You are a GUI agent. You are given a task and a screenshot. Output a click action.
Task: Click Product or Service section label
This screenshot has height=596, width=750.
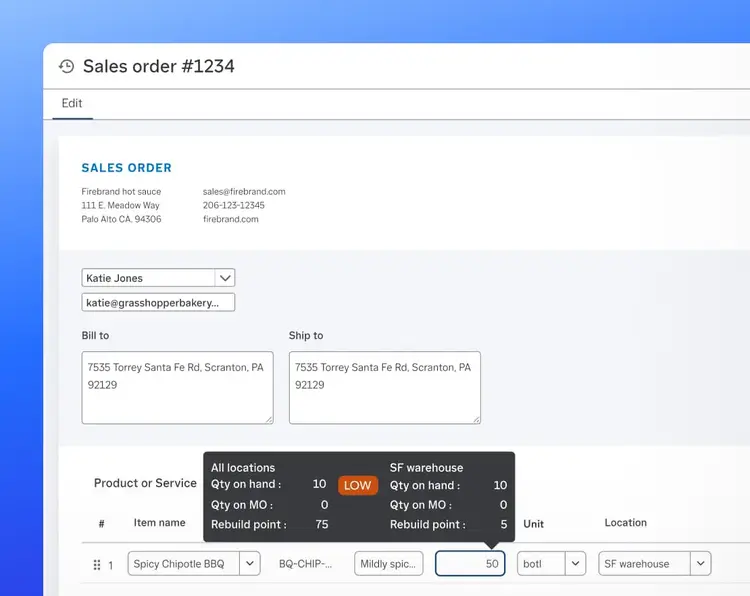145,483
